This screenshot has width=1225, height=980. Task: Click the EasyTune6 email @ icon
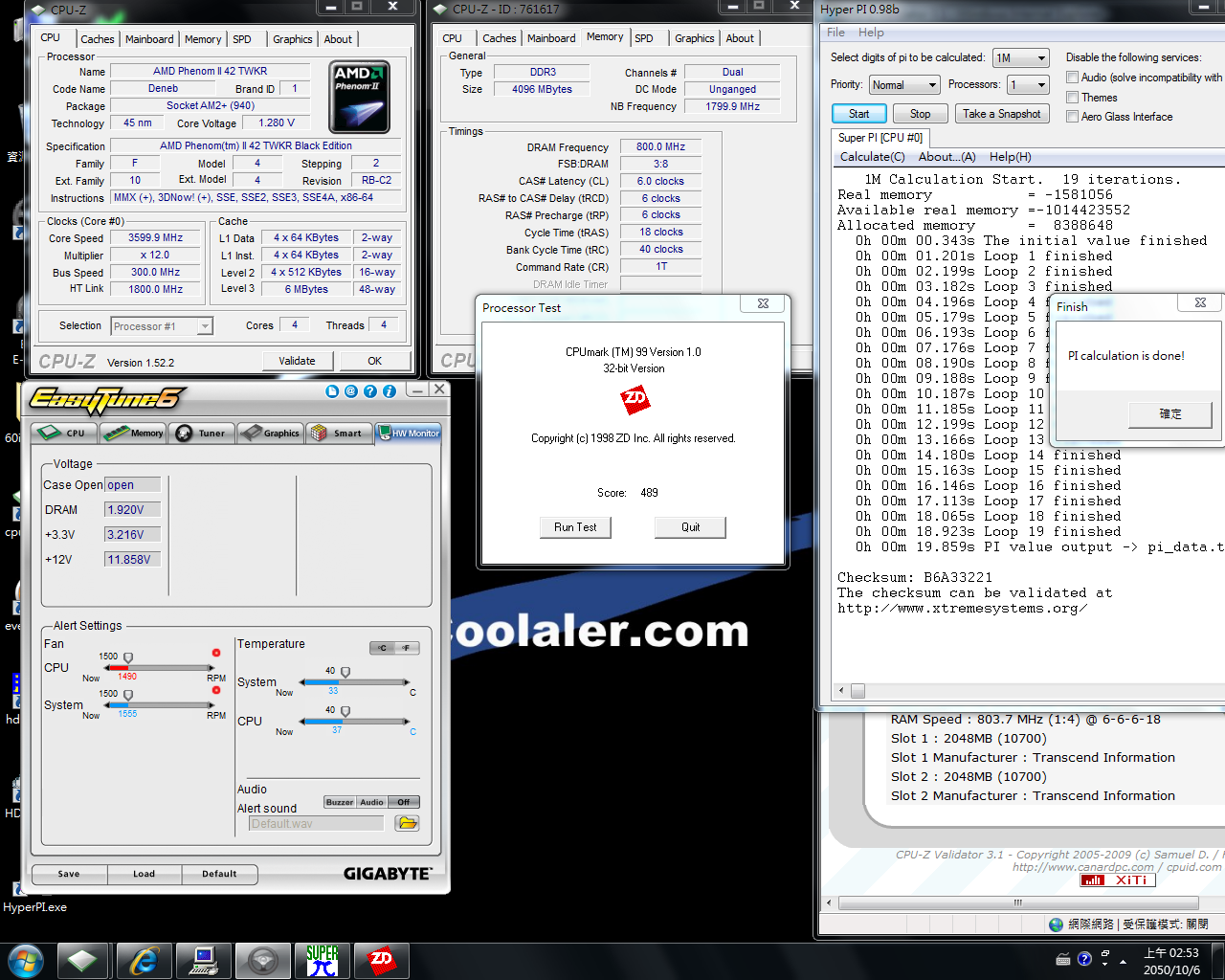tap(351, 391)
